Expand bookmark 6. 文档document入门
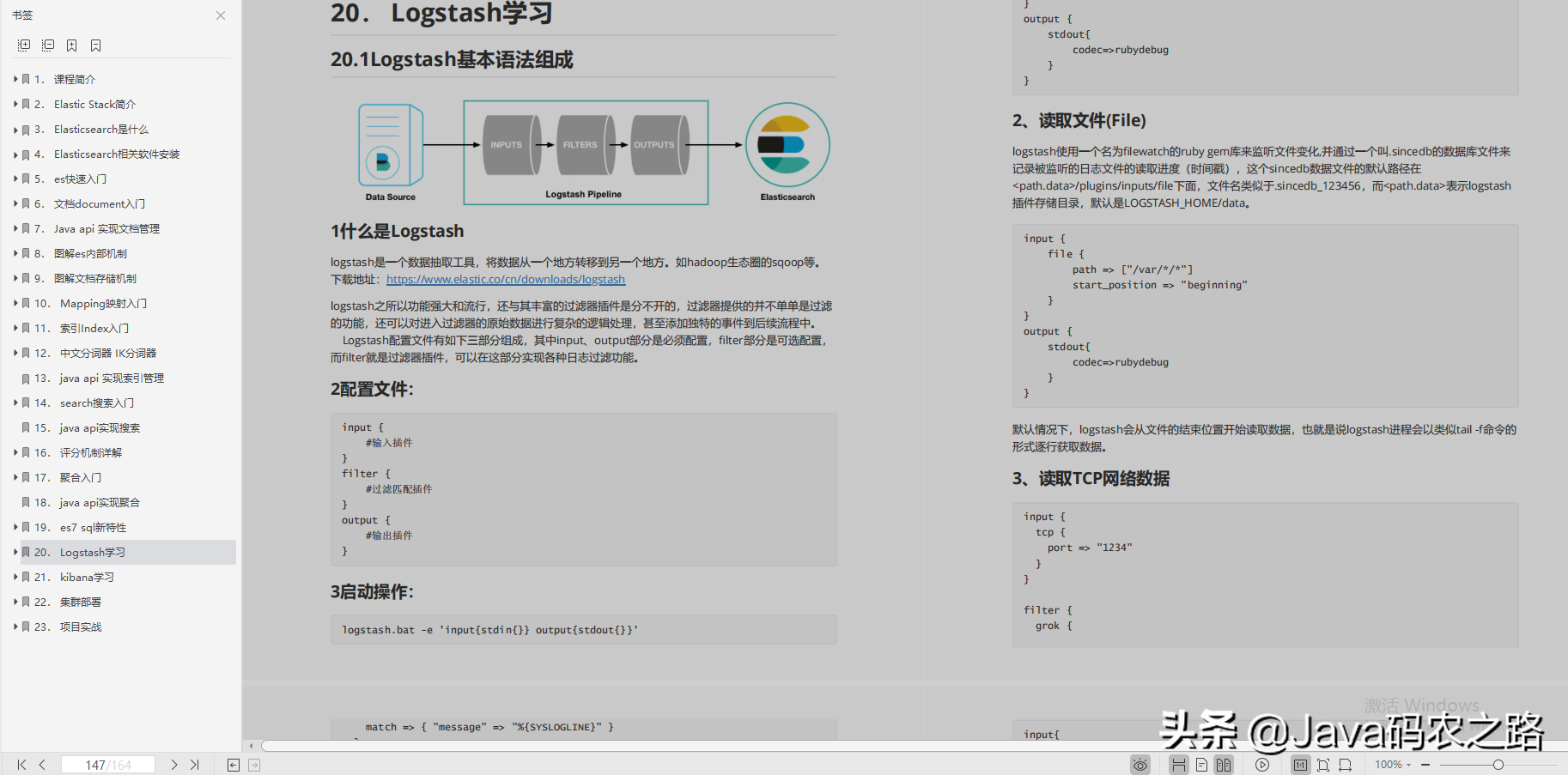 point(15,203)
